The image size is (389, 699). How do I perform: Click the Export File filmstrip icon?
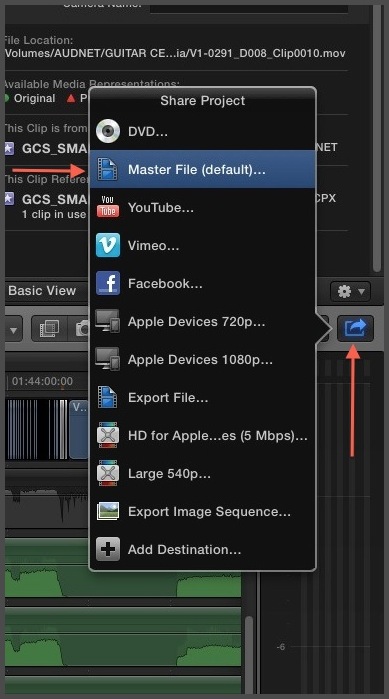click(108, 397)
